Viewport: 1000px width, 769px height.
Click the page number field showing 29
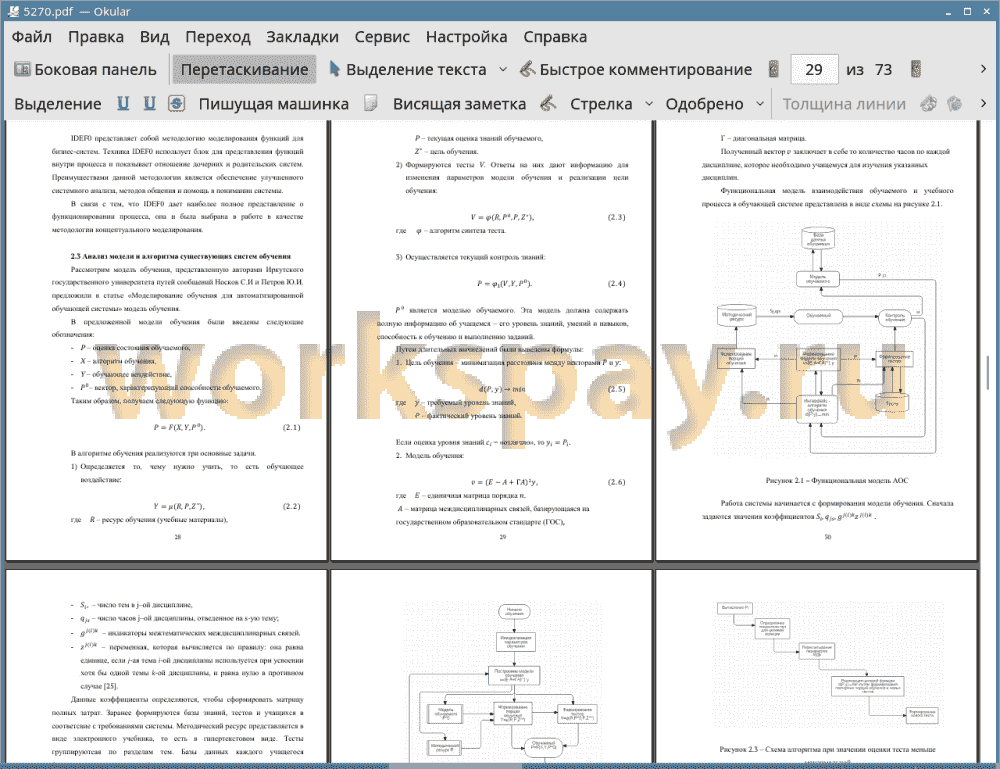[814, 70]
